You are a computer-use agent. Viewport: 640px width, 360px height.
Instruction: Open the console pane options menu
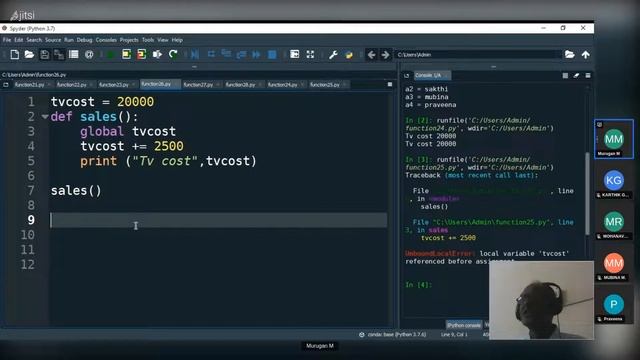pos(588,76)
